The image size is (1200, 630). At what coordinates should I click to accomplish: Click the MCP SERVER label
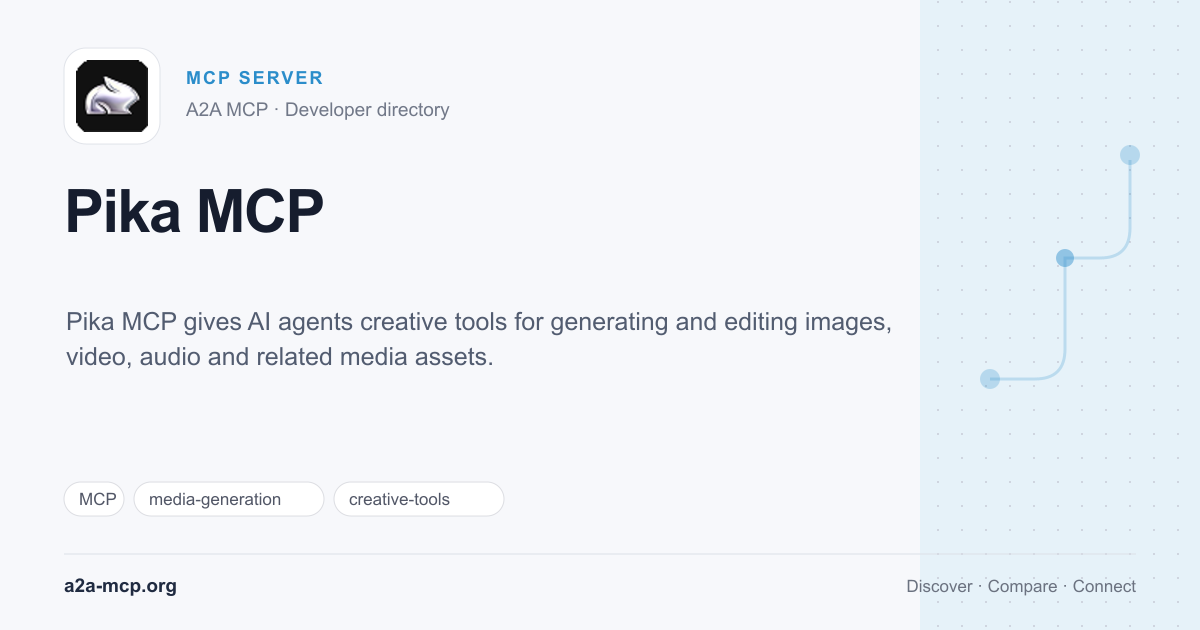tap(255, 78)
